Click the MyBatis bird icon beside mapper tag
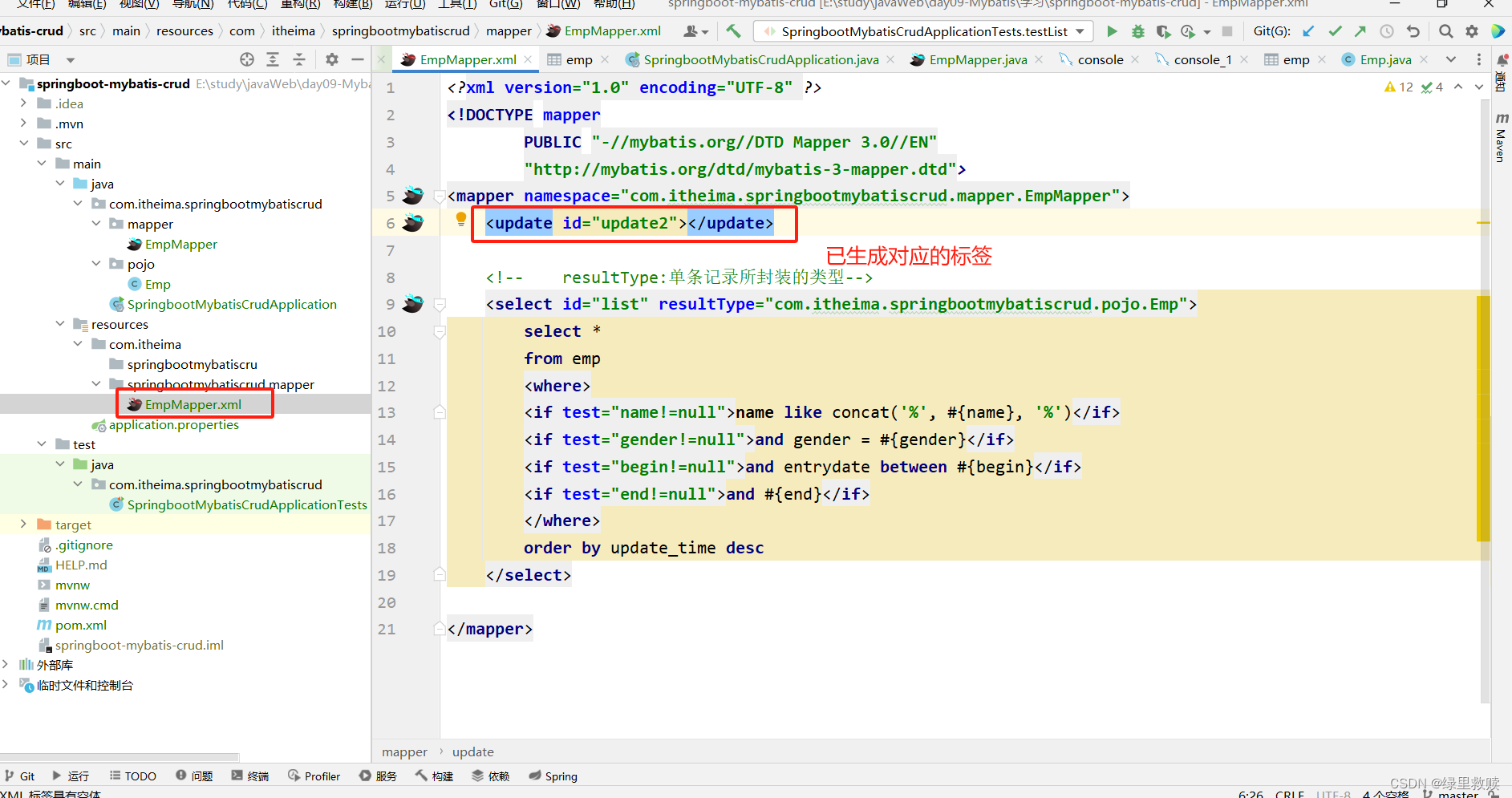This screenshot has width=1512, height=798. (411, 195)
